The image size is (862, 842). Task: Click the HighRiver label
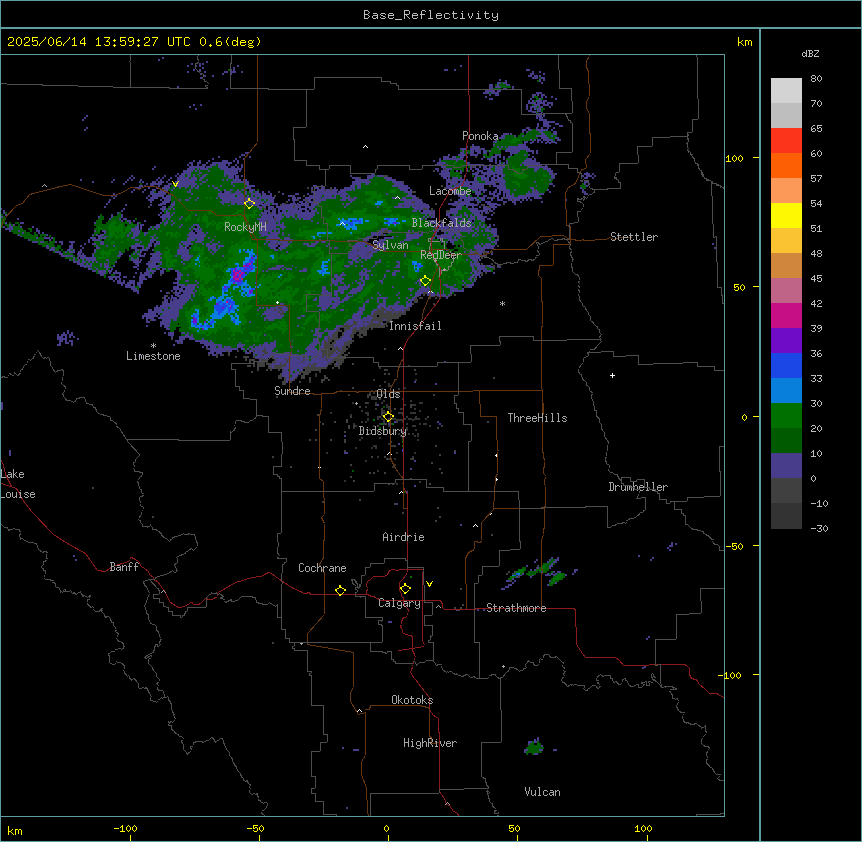[430, 743]
